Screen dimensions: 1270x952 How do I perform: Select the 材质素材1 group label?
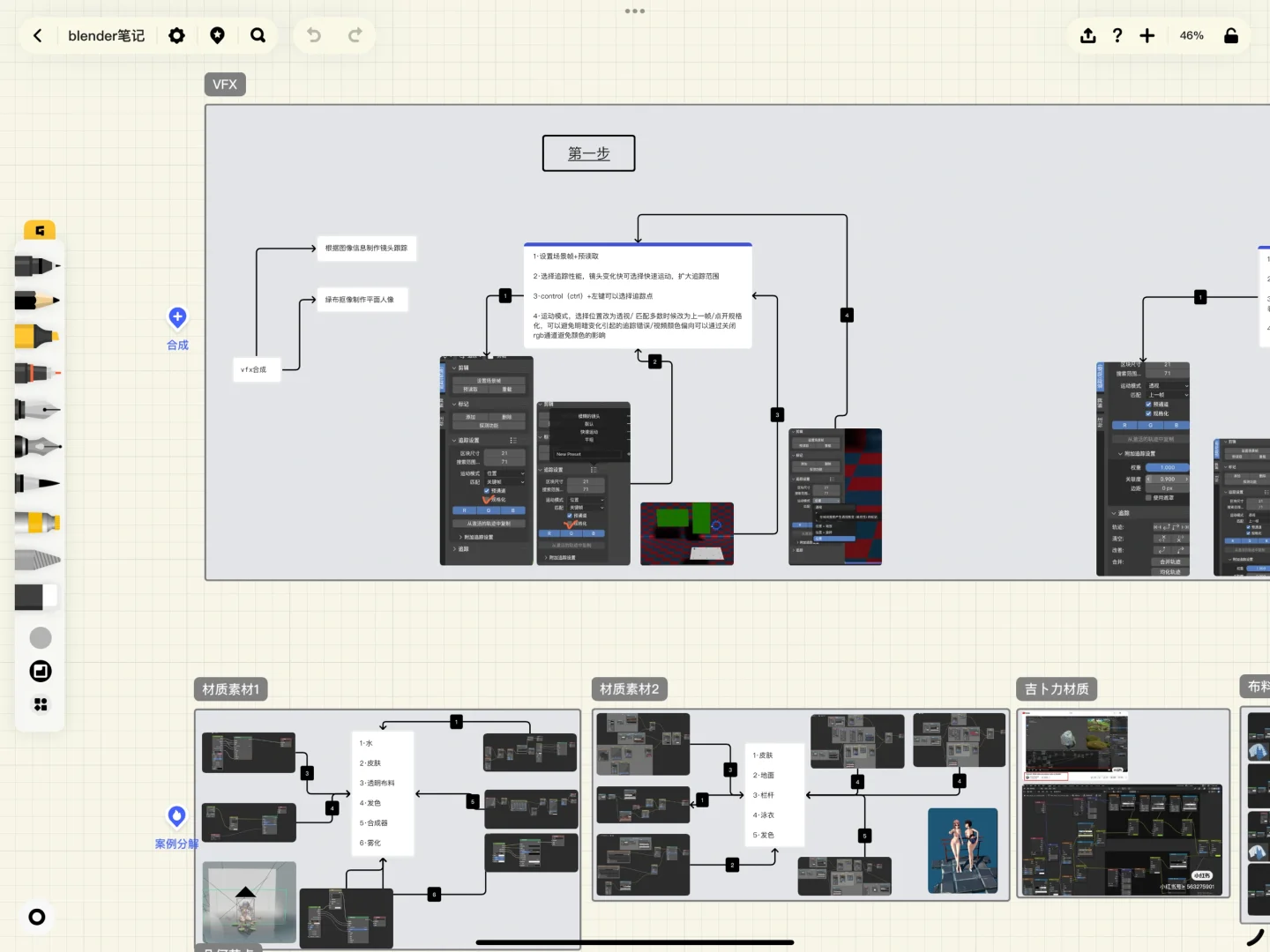coord(231,689)
